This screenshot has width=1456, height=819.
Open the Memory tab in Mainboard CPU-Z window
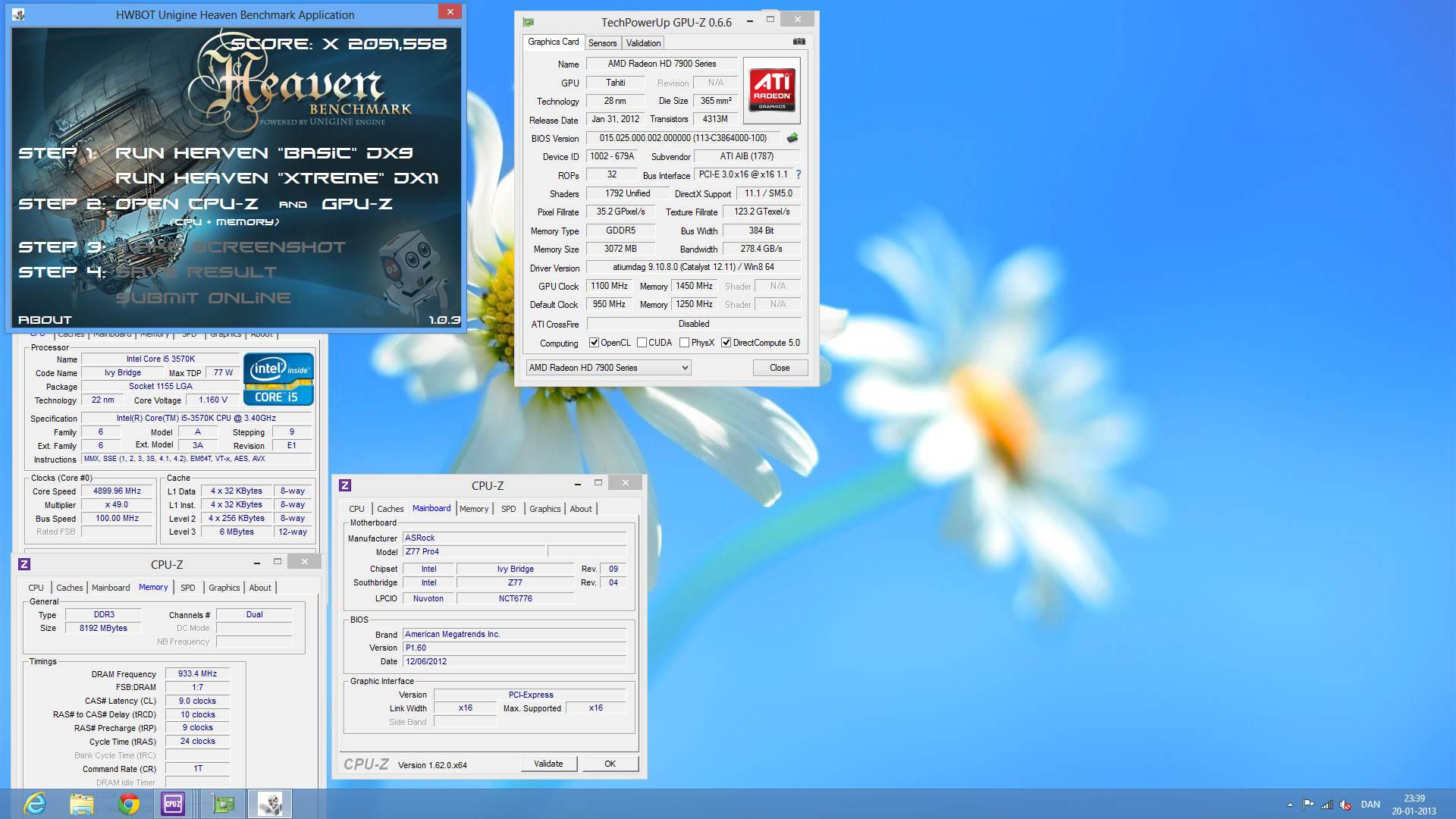(x=474, y=509)
